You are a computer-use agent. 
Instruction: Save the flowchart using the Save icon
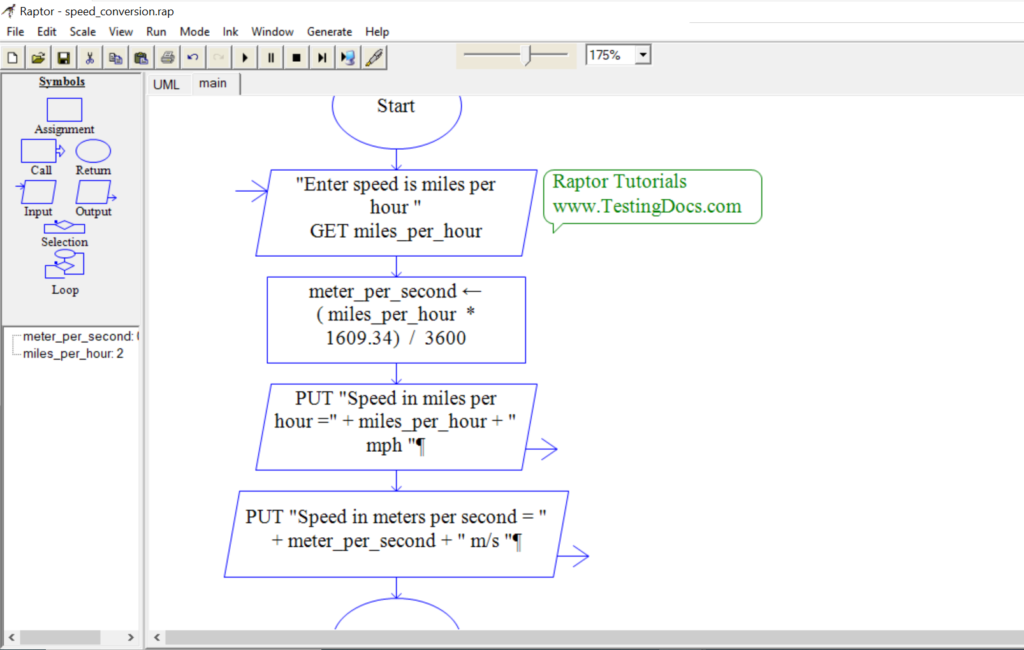pyautogui.click(x=63, y=57)
